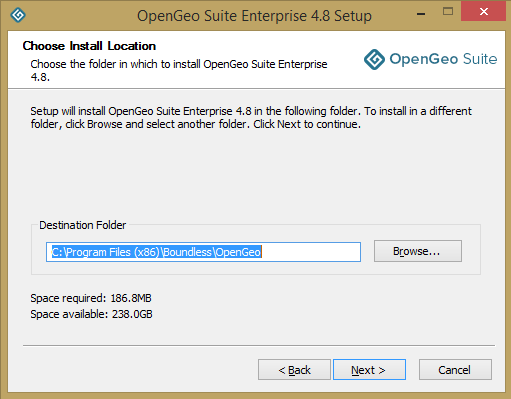Click the OpenGeo Suite Enterprise 4.8 Setup title
511x399 pixels.
[254, 16]
